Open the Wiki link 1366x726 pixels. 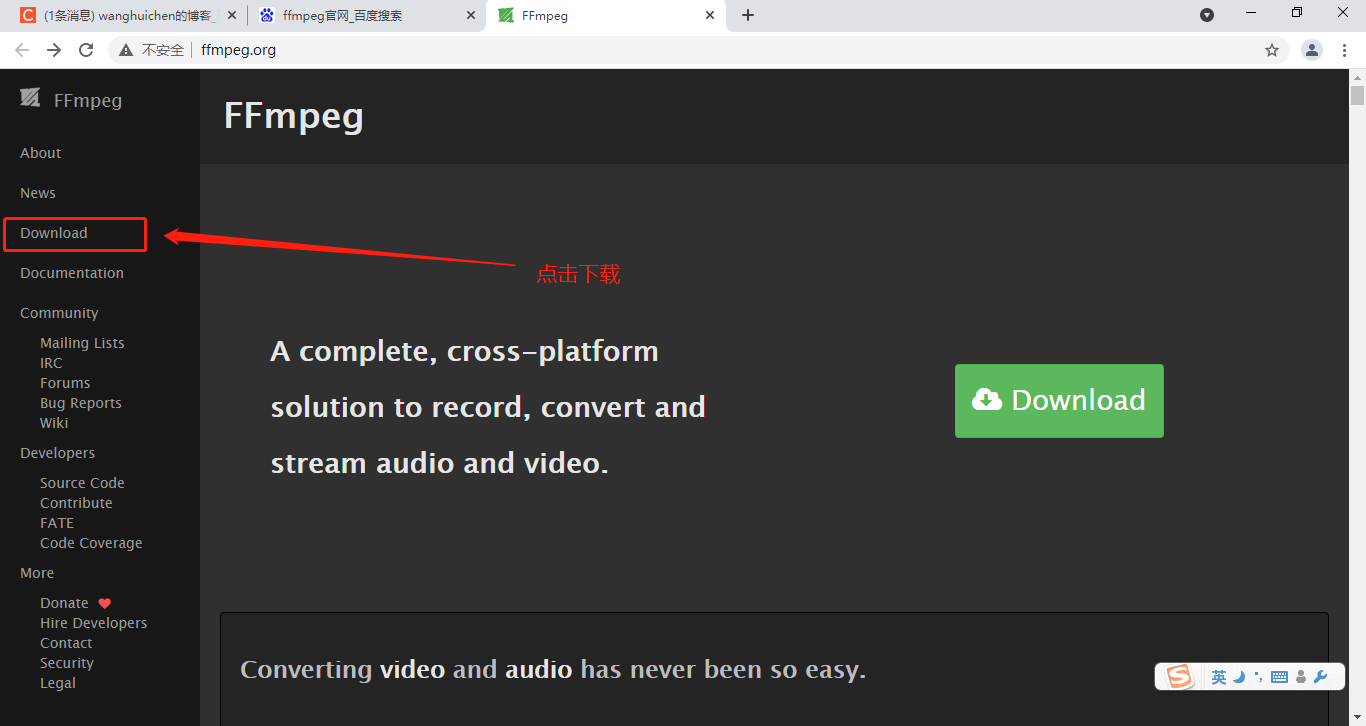click(54, 423)
